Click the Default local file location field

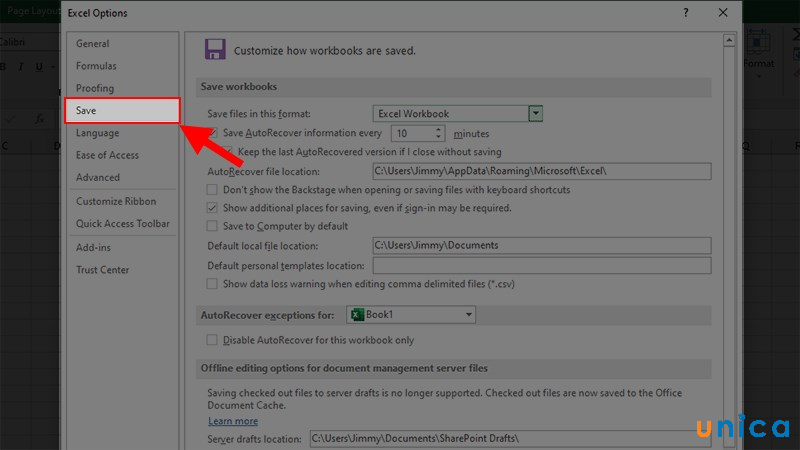click(541, 245)
